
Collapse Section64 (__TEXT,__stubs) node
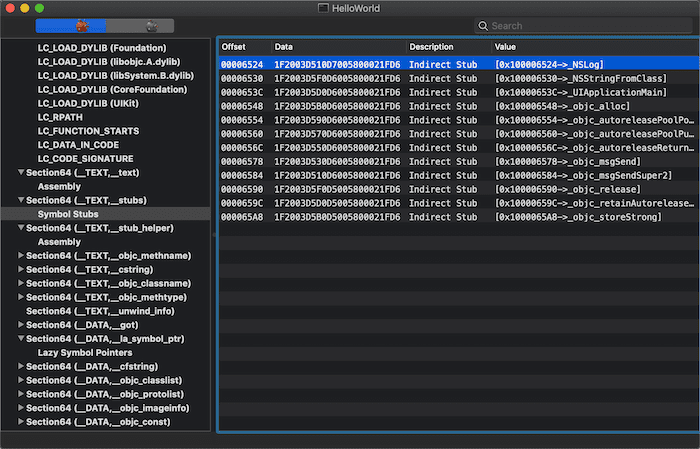(21, 200)
